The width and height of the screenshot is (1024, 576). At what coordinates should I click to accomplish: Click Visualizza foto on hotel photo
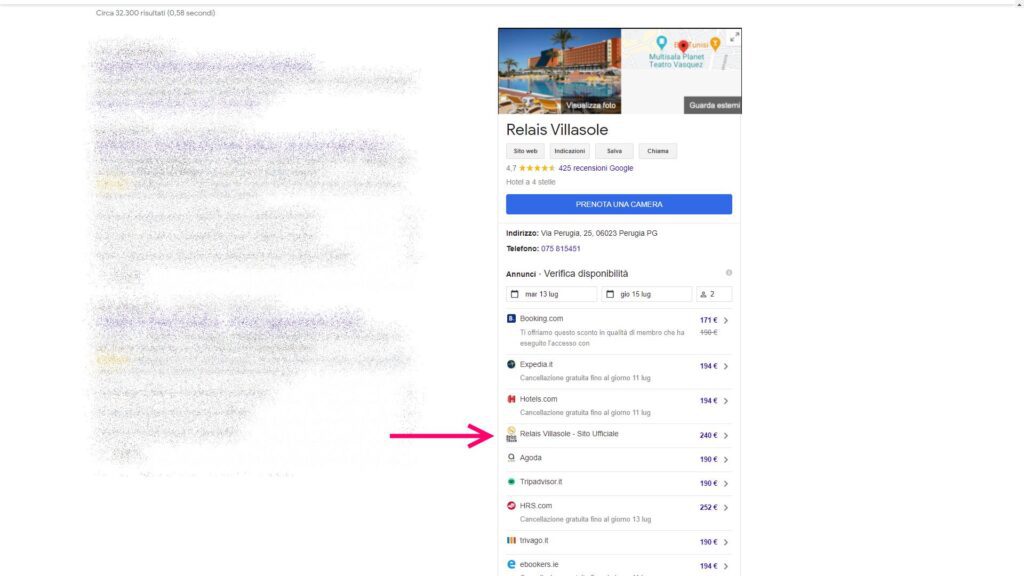pos(590,106)
